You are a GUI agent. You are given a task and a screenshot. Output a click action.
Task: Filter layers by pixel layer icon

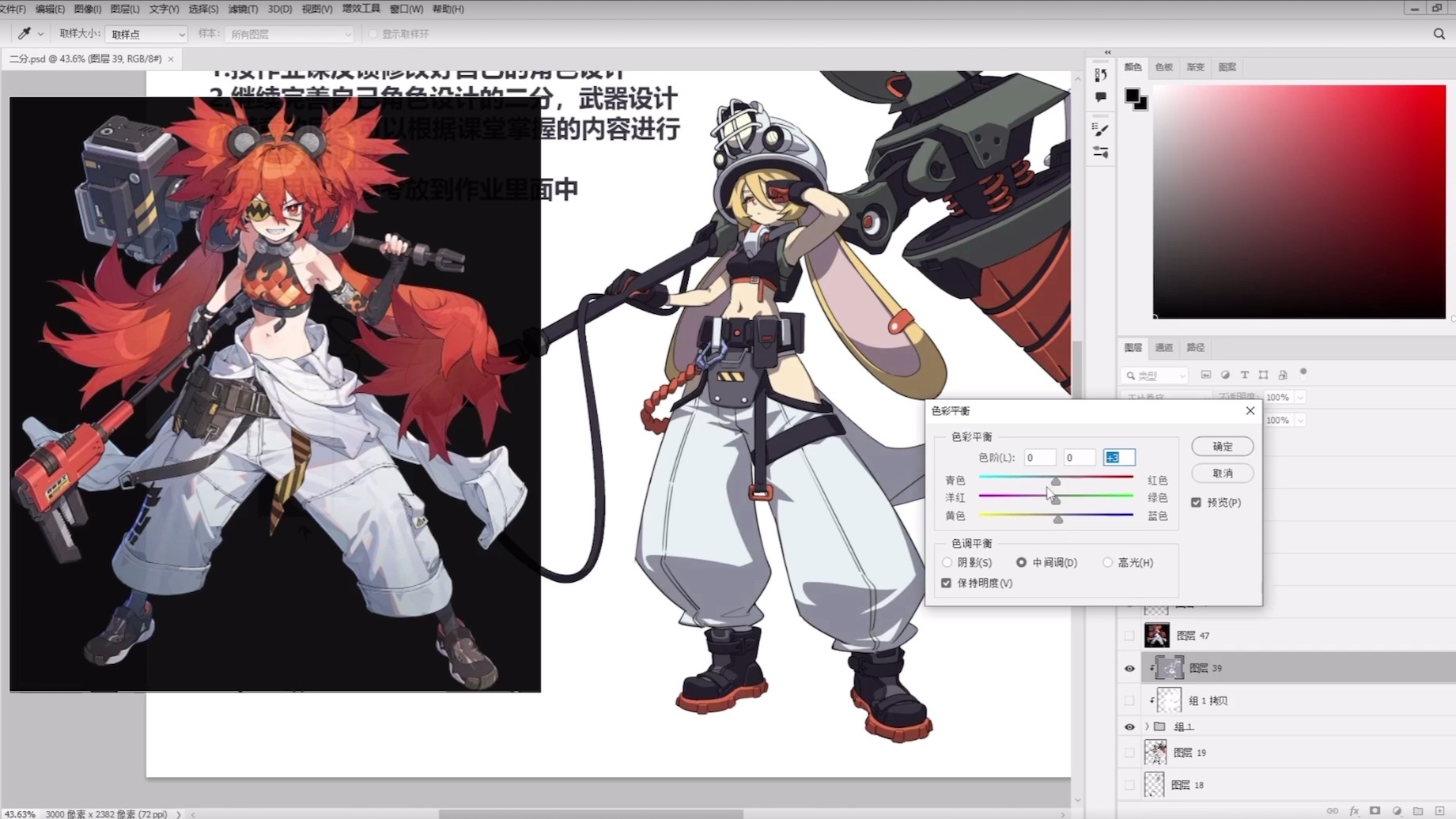pos(1205,375)
